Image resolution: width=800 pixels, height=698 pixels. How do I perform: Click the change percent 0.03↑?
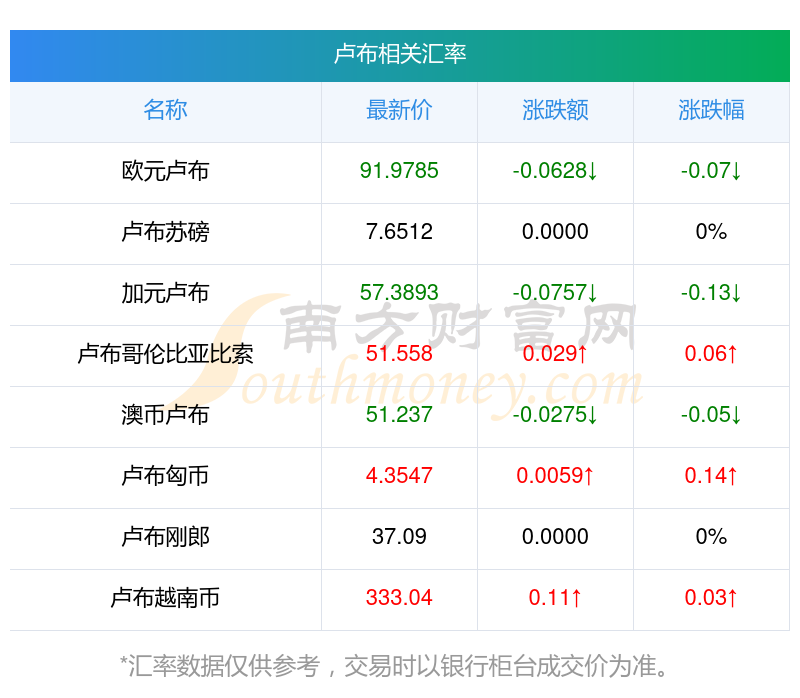(711, 598)
